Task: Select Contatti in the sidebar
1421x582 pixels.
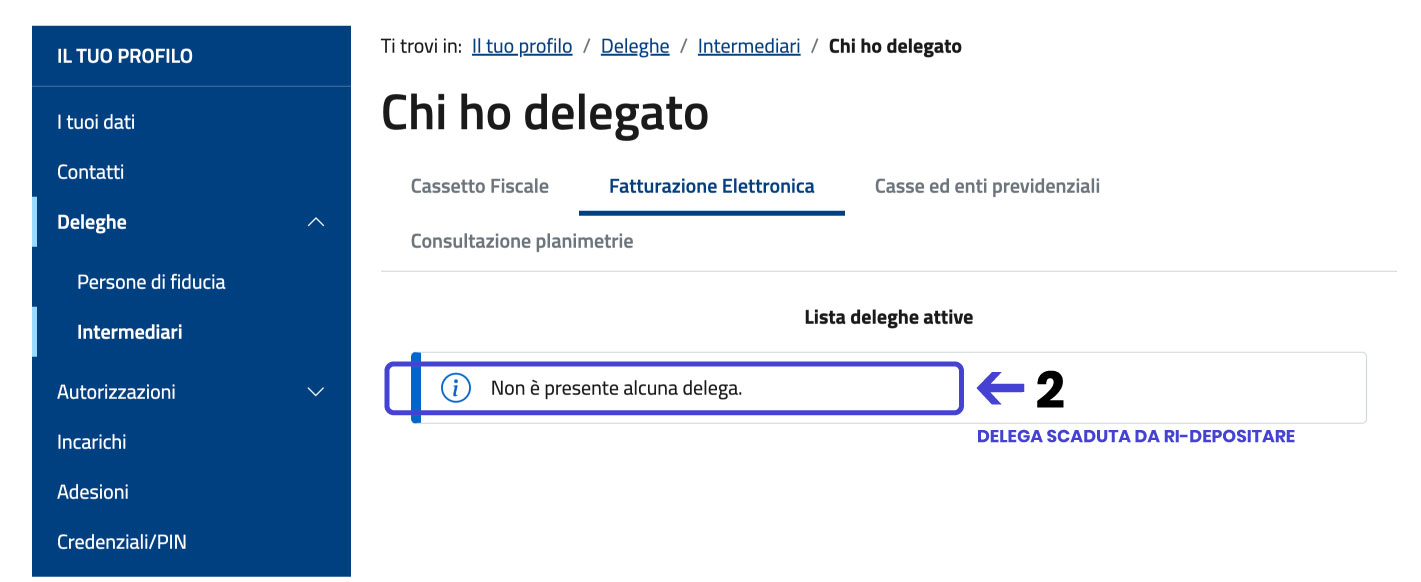Action: pyautogui.click(x=91, y=172)
